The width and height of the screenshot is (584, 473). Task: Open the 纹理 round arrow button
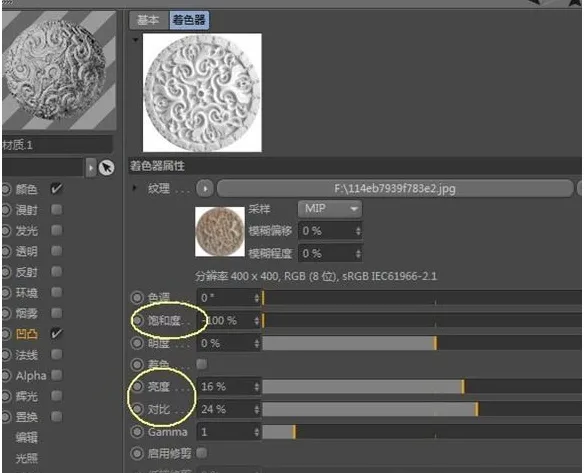(x=205, y=188)
